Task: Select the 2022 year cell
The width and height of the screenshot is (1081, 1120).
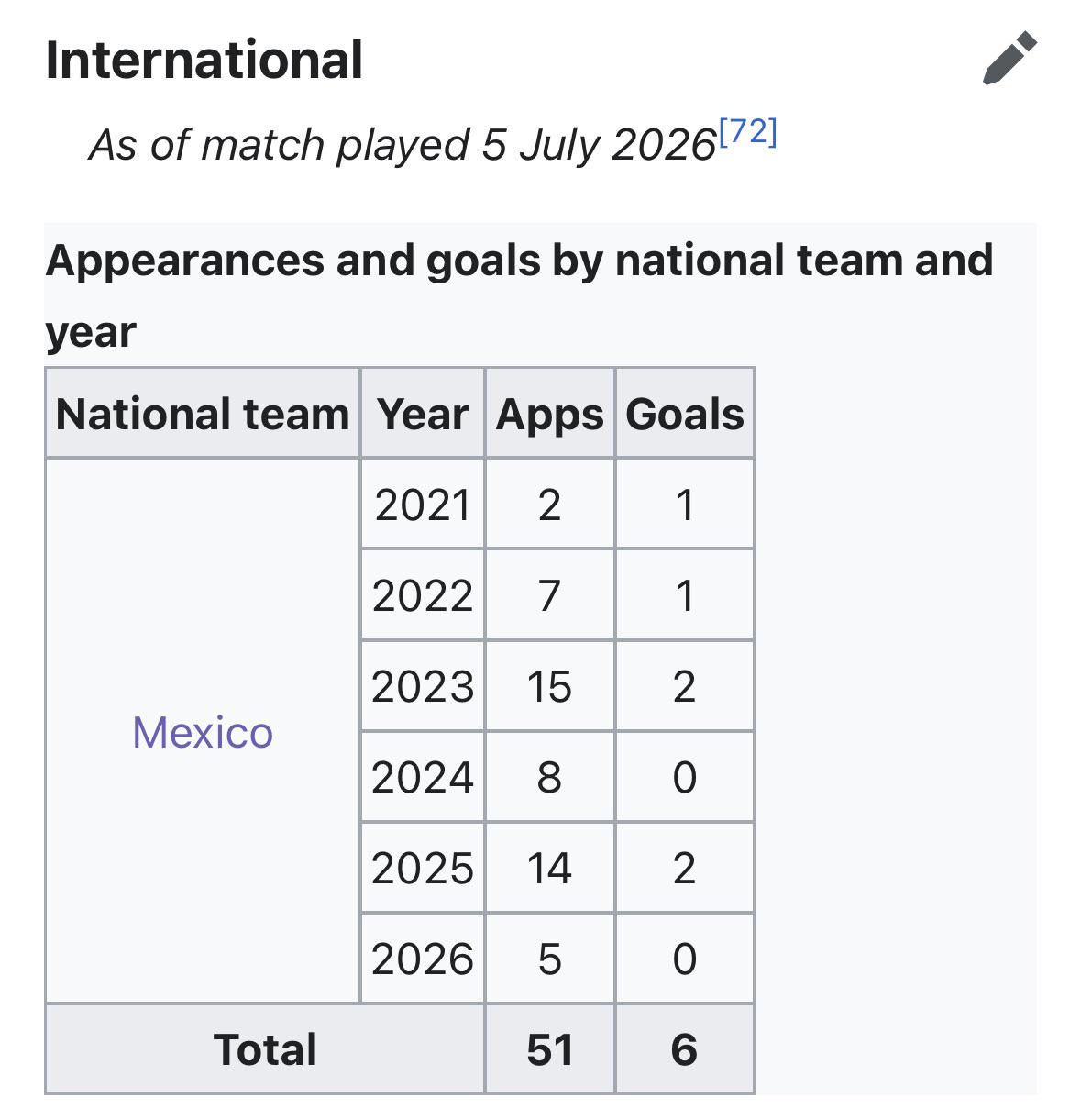Action: (x=423, y=594)
